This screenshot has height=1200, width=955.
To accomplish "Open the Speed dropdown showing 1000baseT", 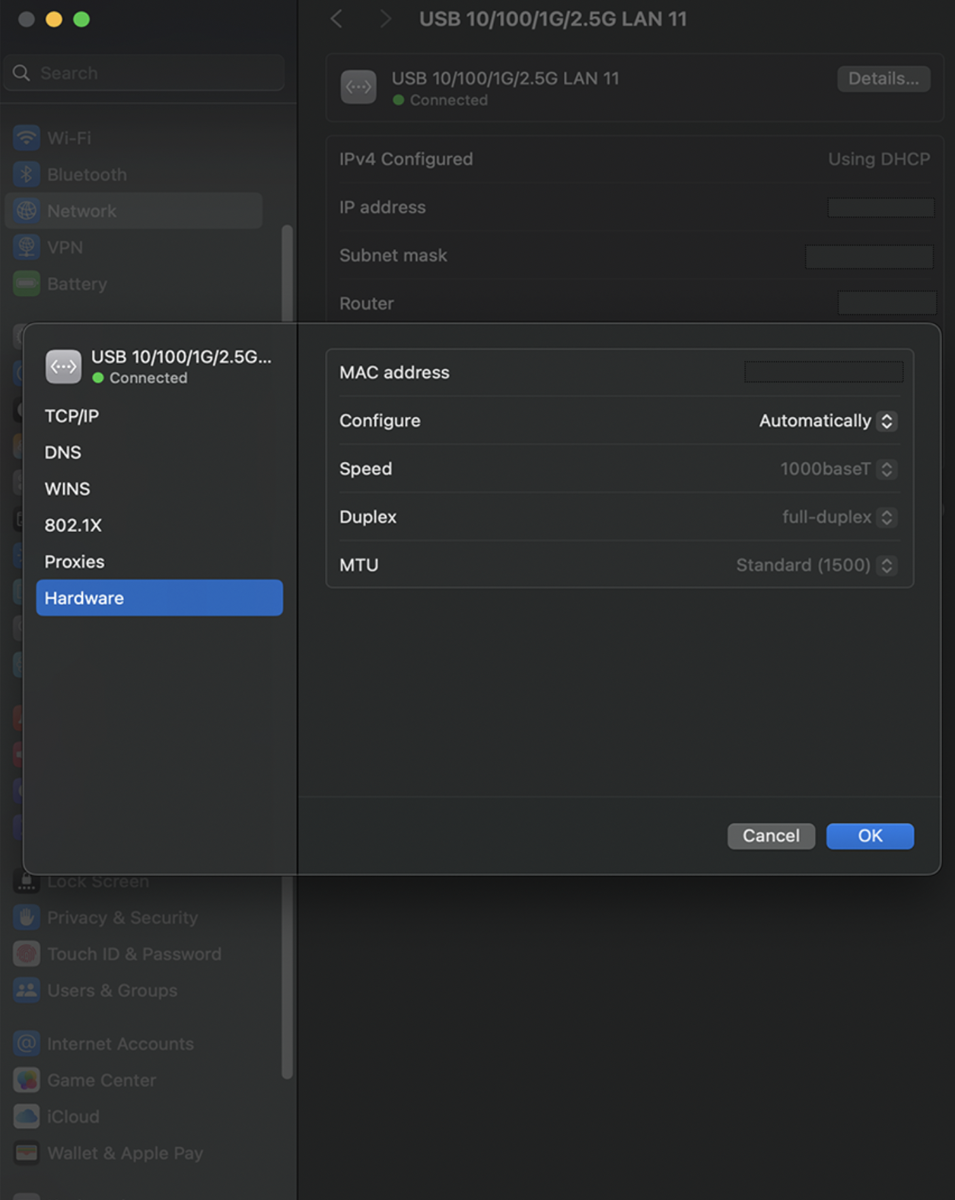I will point(838,469).
